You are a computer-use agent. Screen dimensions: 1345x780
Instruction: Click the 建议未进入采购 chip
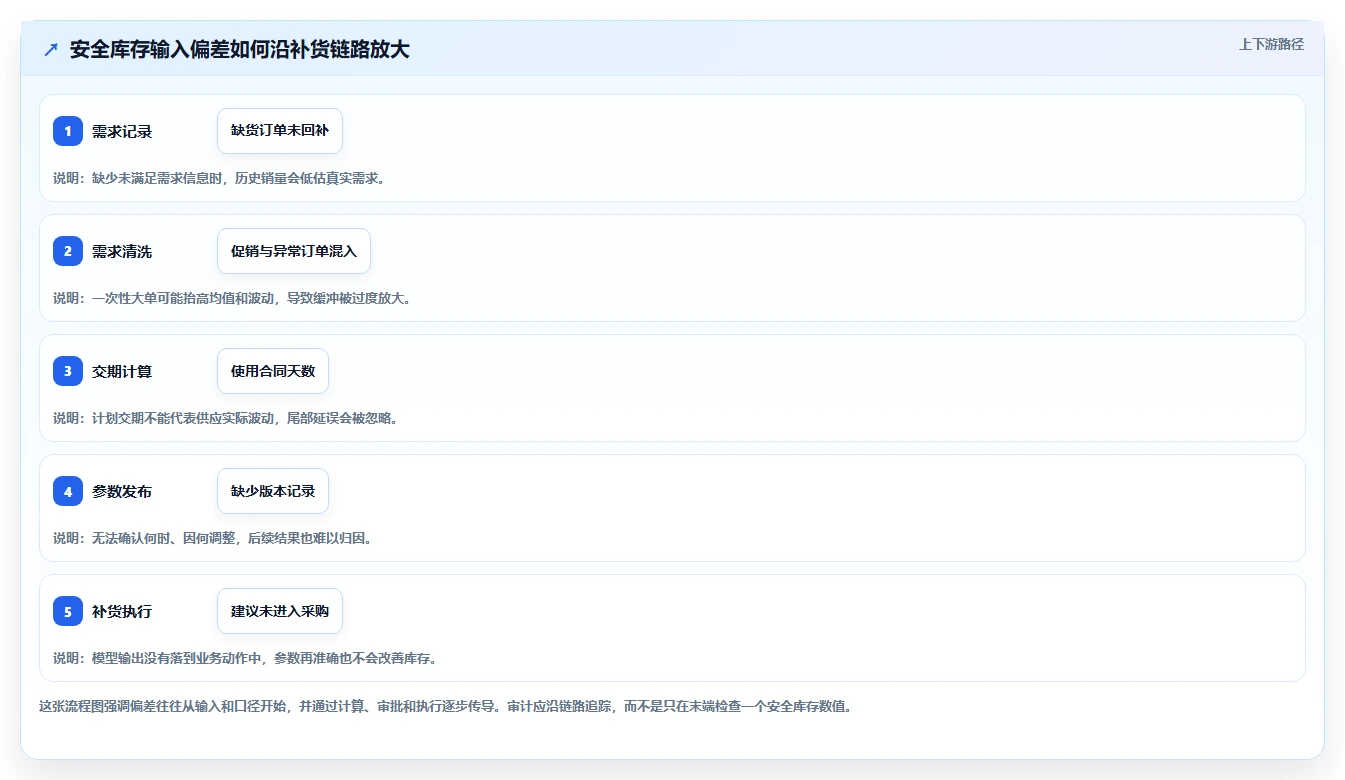pyautogui.click(x=280, y=611)
